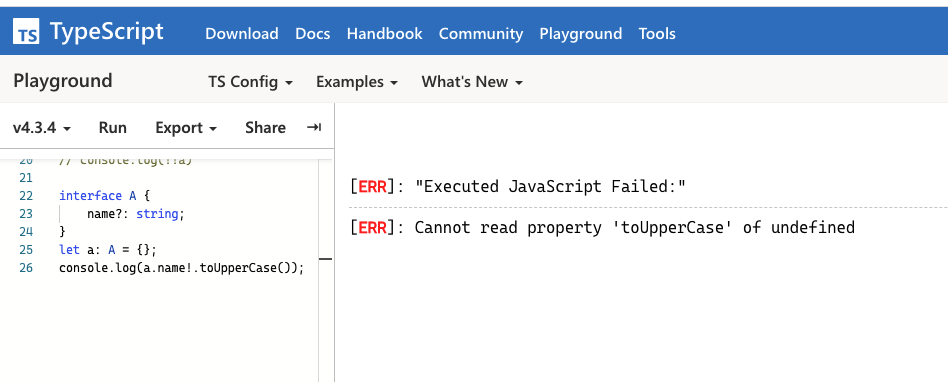
Task: Expand the Examples dropdown menu
Action: (357, 82)
